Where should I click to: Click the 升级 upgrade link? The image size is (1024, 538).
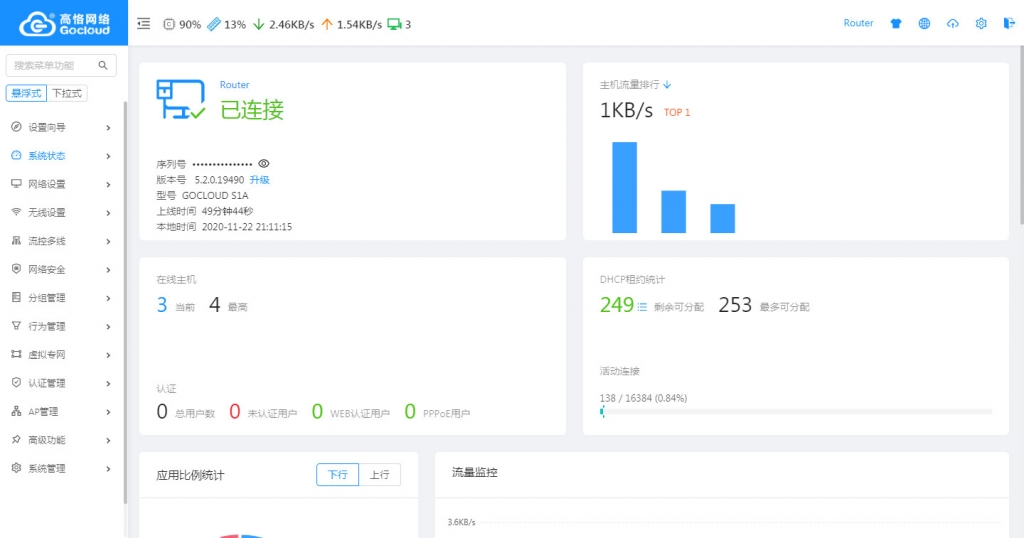260,180
